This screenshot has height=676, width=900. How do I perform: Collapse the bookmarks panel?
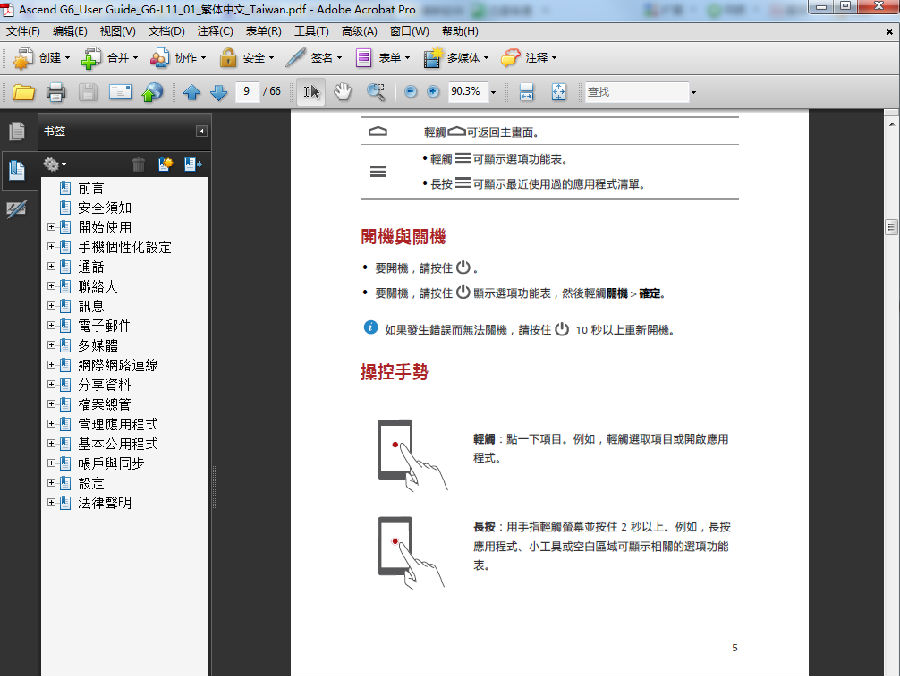pos(201,131)
